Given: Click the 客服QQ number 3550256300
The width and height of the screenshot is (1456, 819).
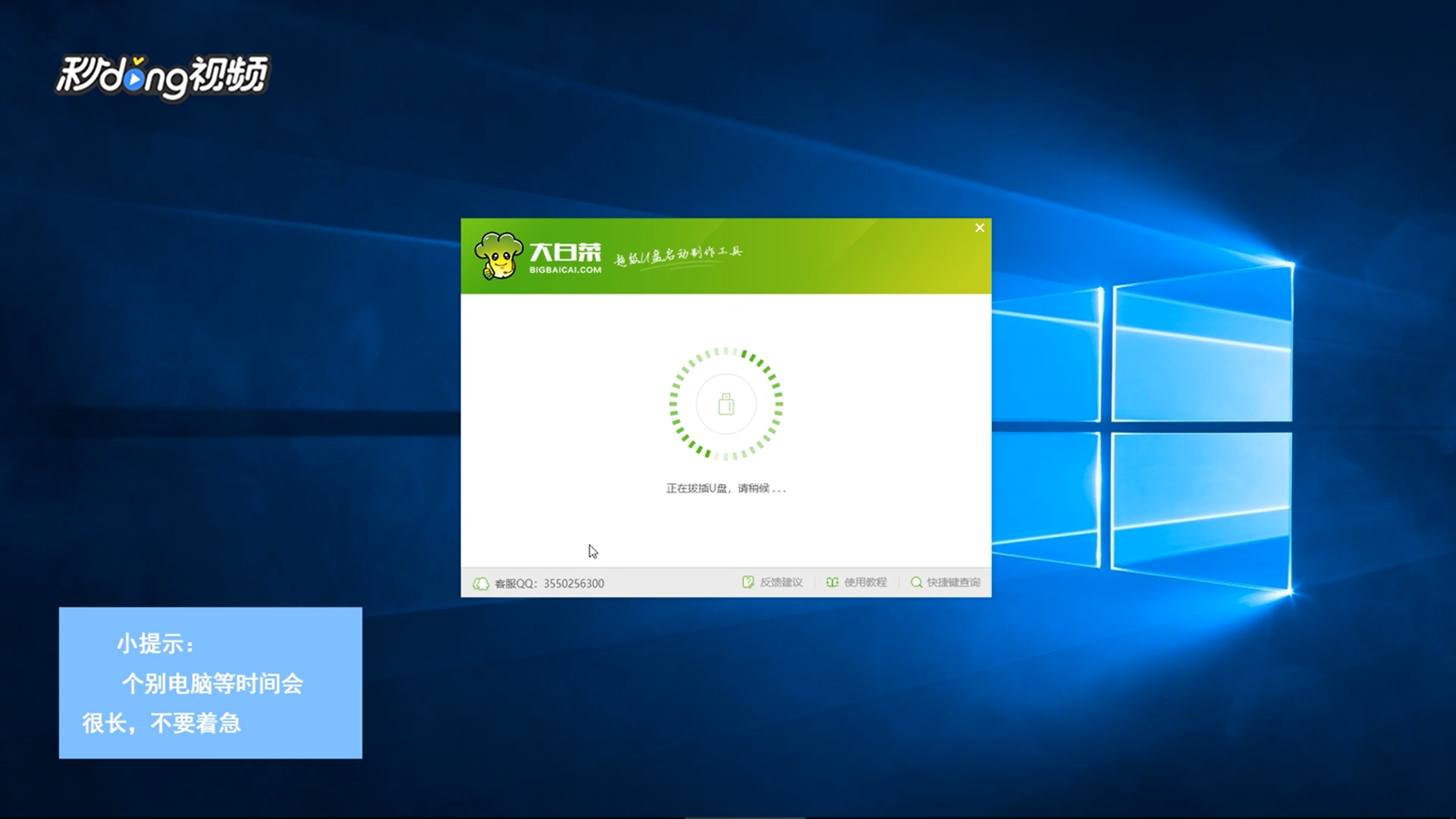Looking at the screenshot, I should (x=573, y=583).
